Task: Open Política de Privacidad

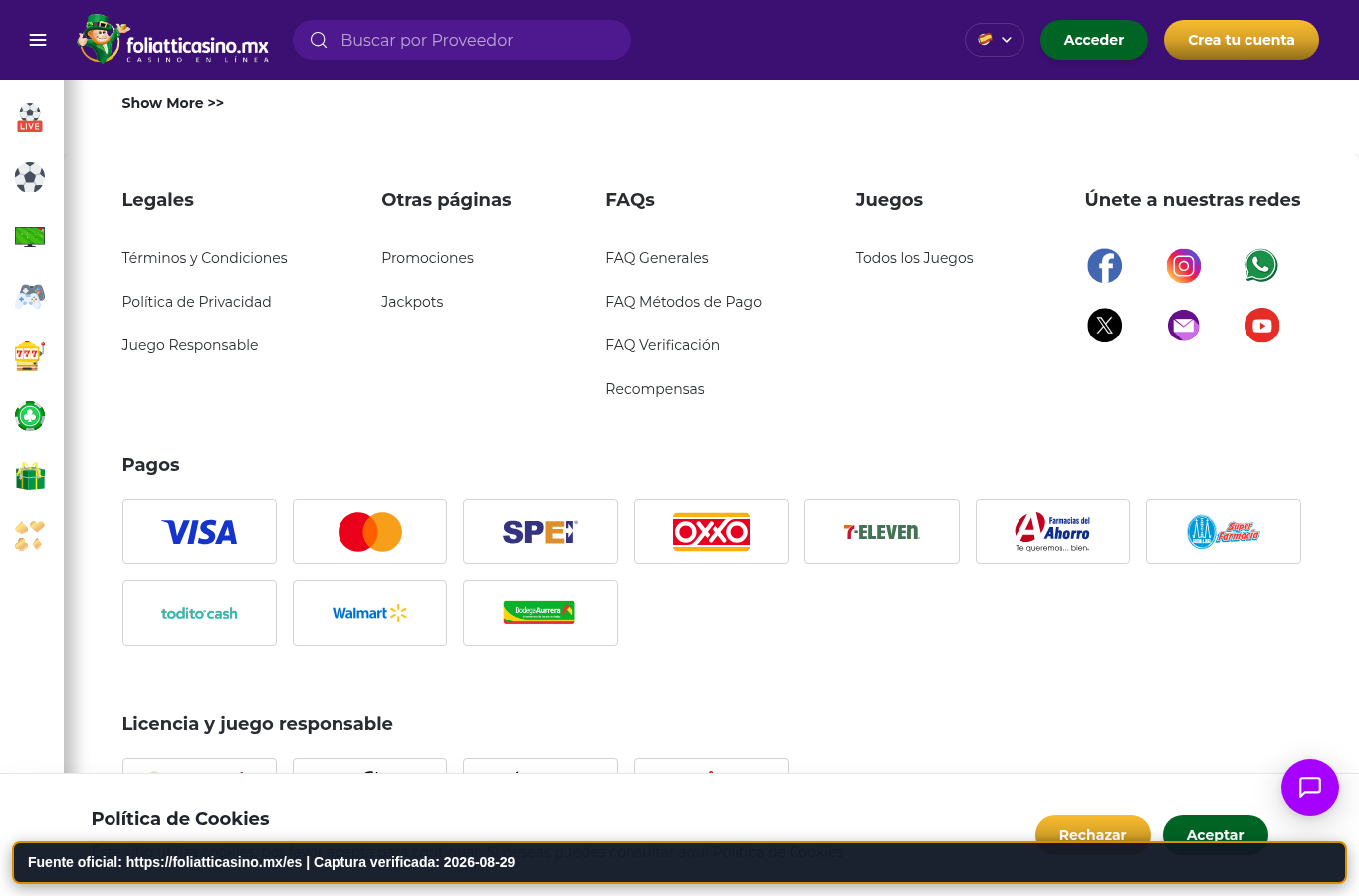Action: click(x=196, y=302)
